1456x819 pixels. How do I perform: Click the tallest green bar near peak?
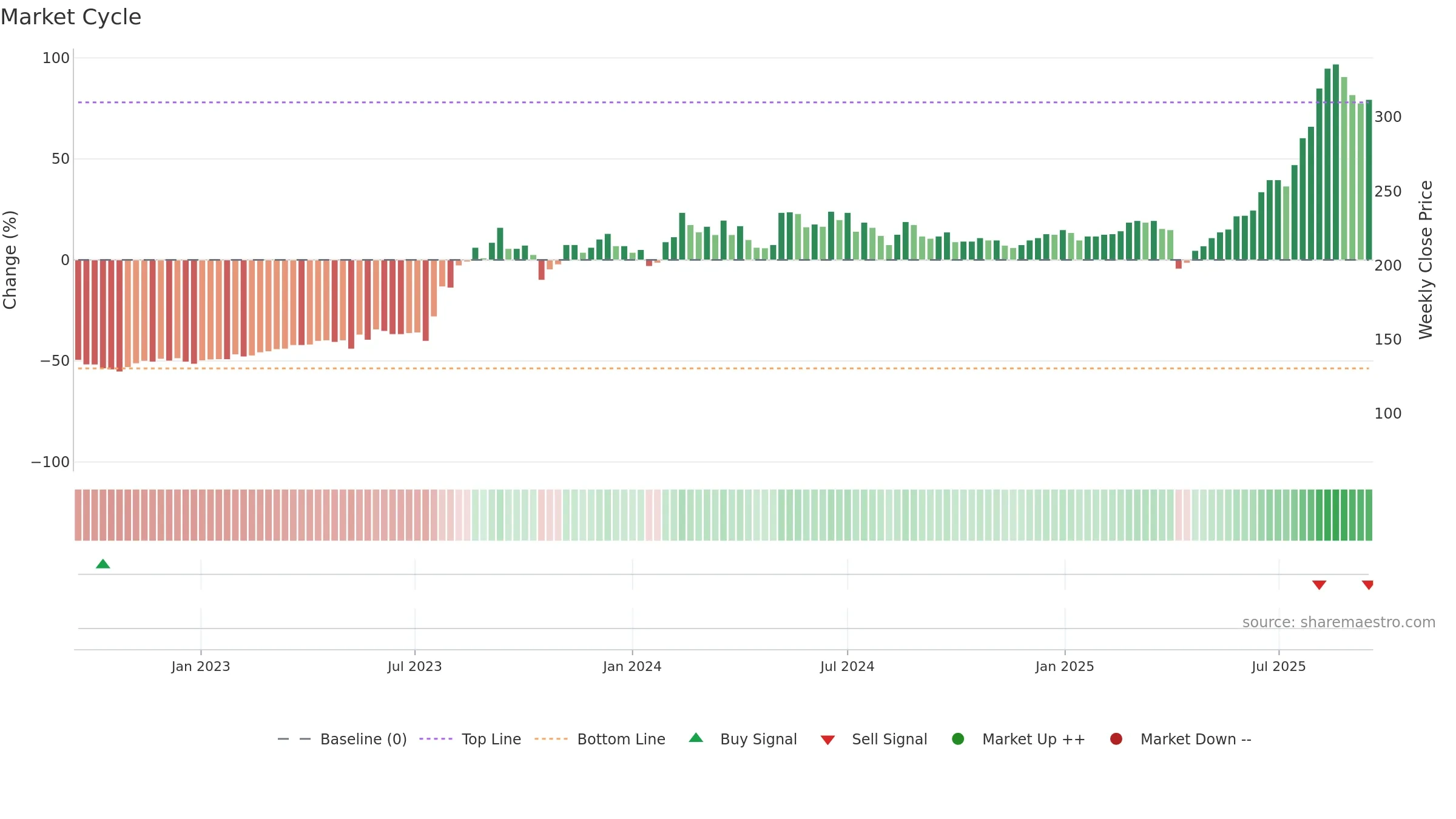(x=1336, y=162)
